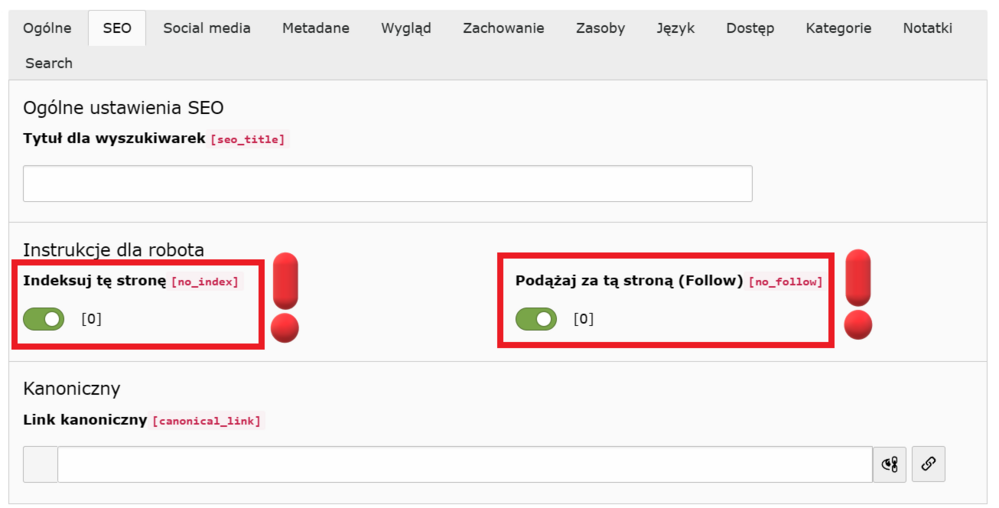Select the Notatki tab
This screenshot has width=999, height=508.
coord(928,28)
